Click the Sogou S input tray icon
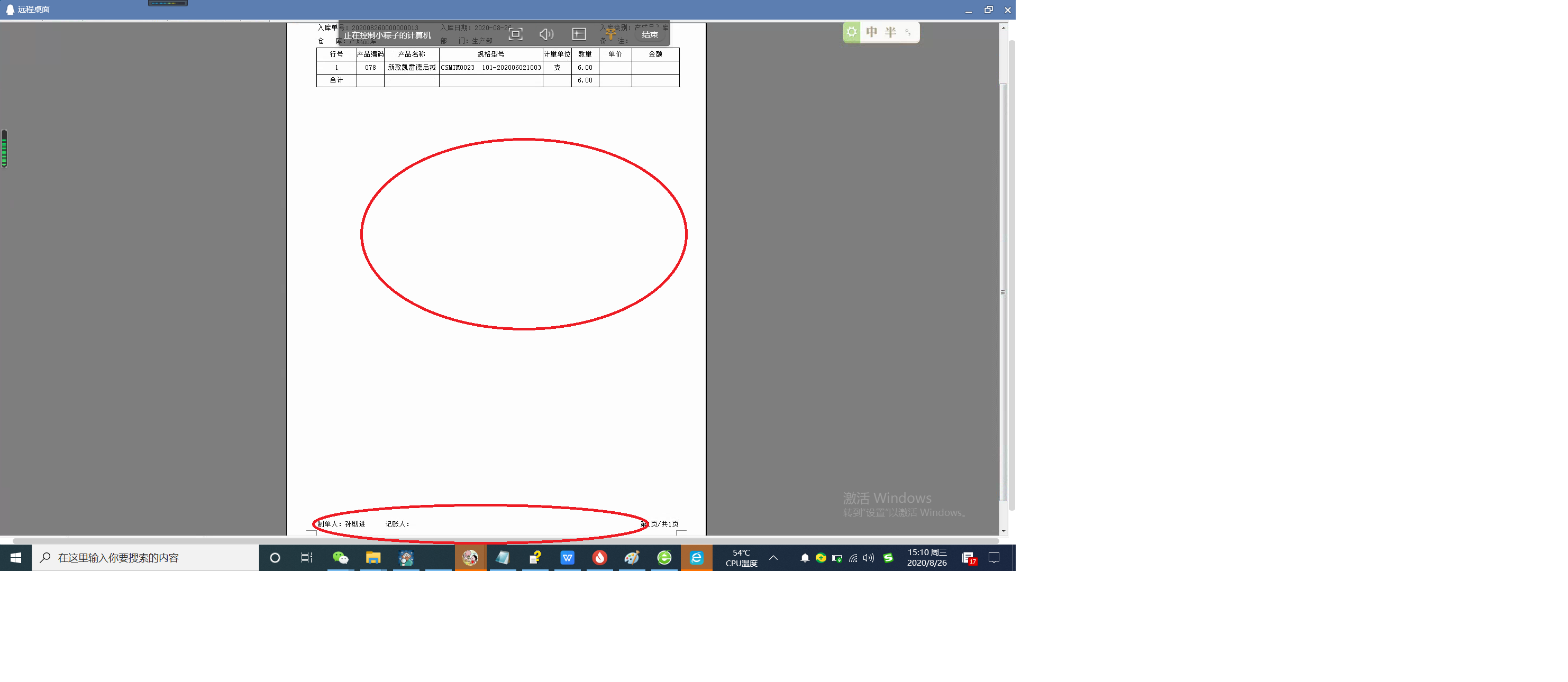 (x=888, y=558)
